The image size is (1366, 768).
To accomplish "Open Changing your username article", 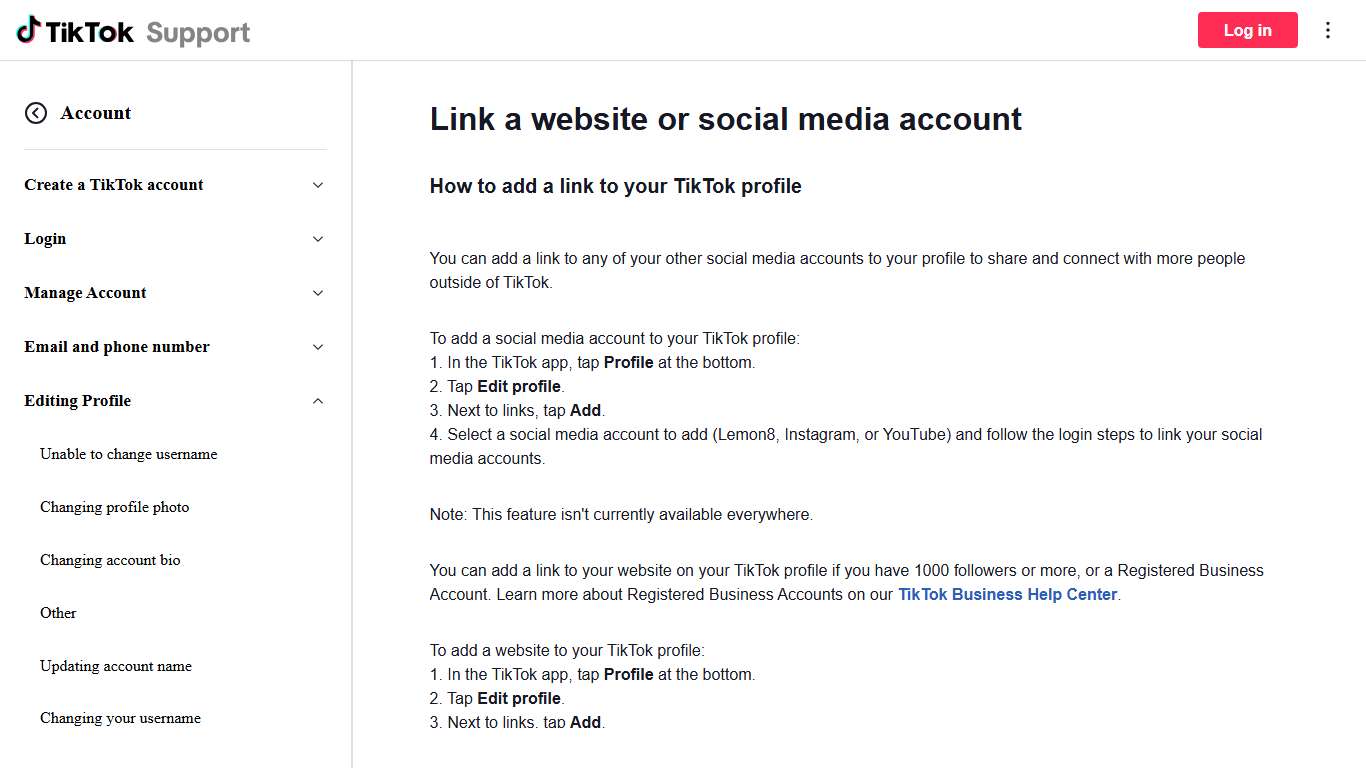I will [120, 718].
